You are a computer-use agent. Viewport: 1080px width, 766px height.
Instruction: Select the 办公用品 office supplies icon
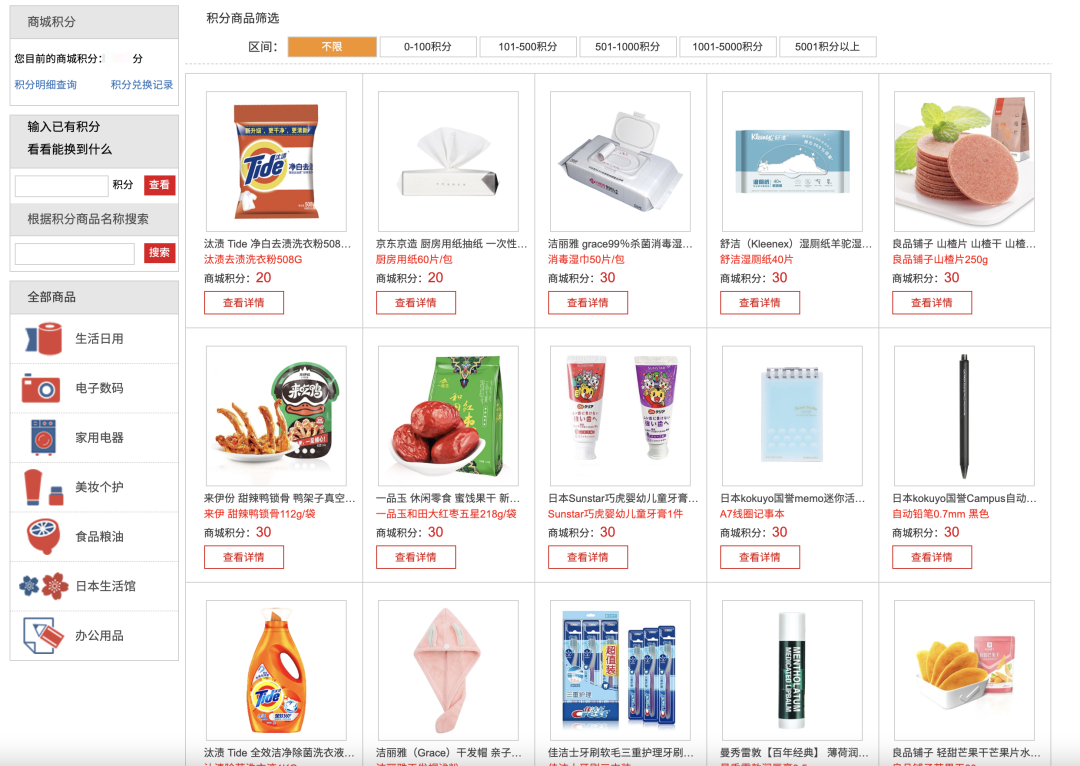point(43,635)
